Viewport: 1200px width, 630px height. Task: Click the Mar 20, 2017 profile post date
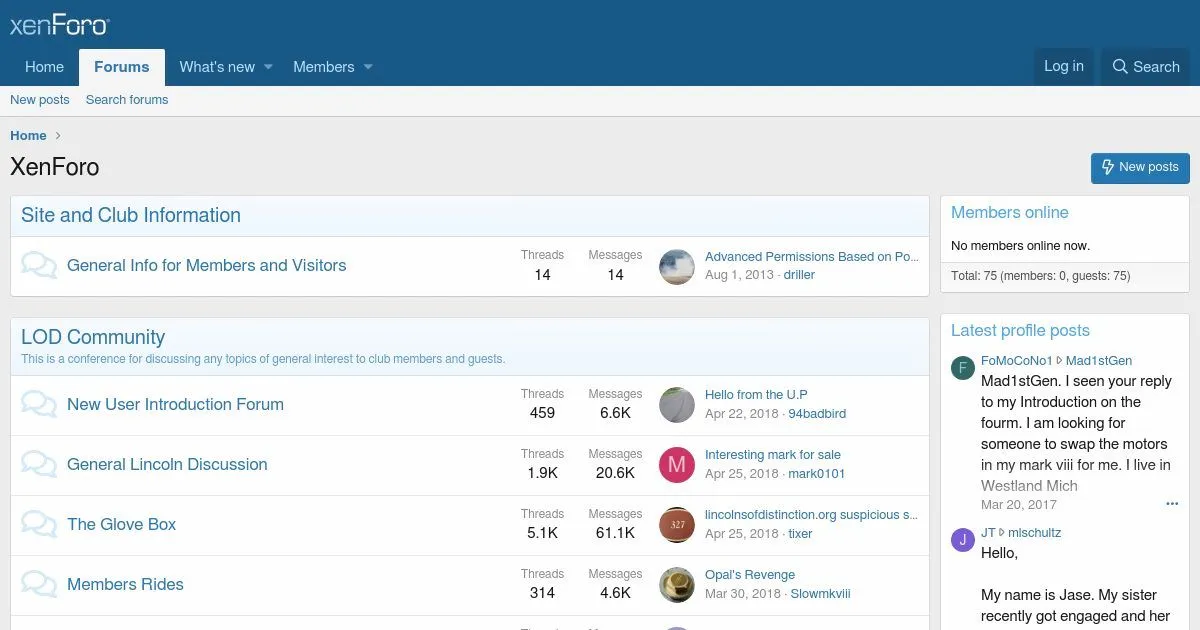[x=1019, y=505]
